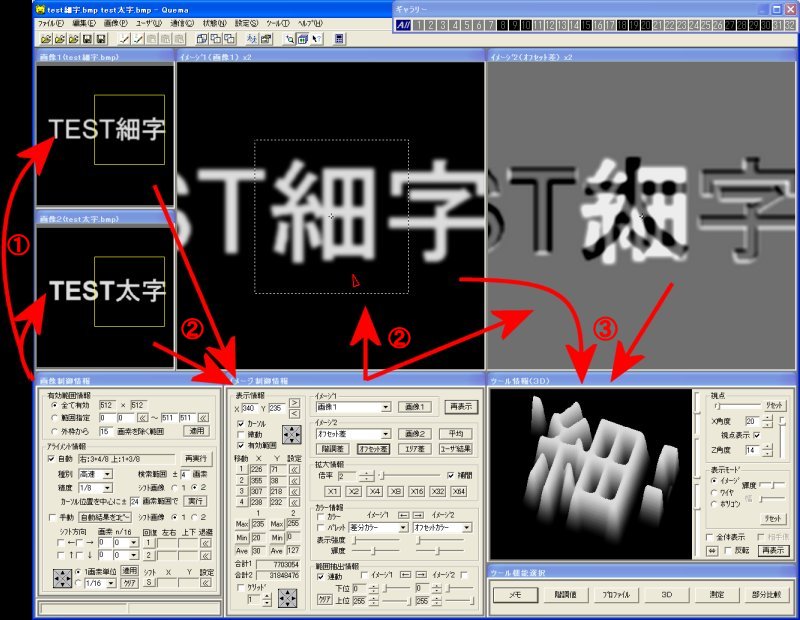
Task: Click the leftmost open folder toolbar icon
Action: [x=46, y=39]
